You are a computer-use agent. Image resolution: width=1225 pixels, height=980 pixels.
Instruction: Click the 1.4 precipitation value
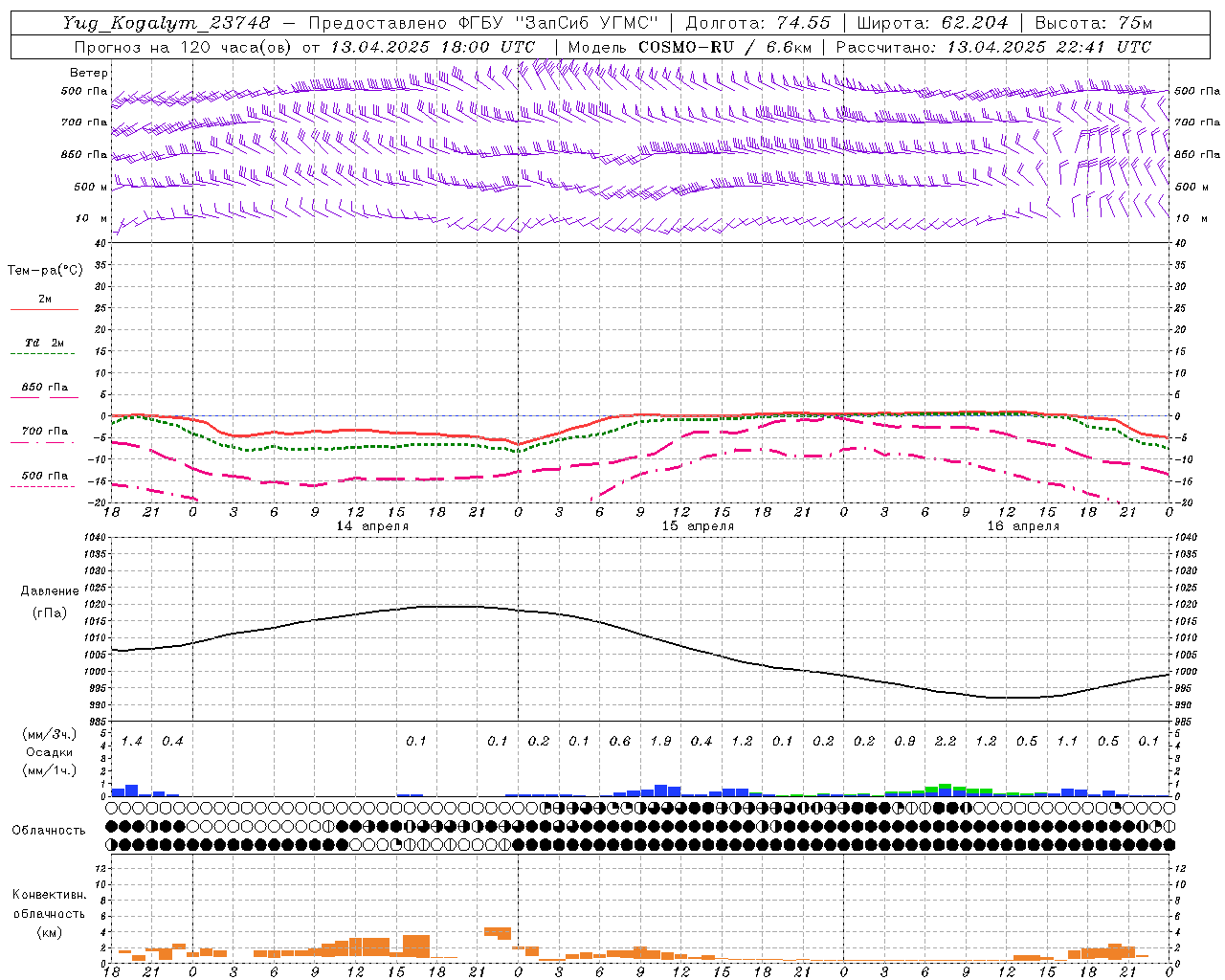point(132,741)
